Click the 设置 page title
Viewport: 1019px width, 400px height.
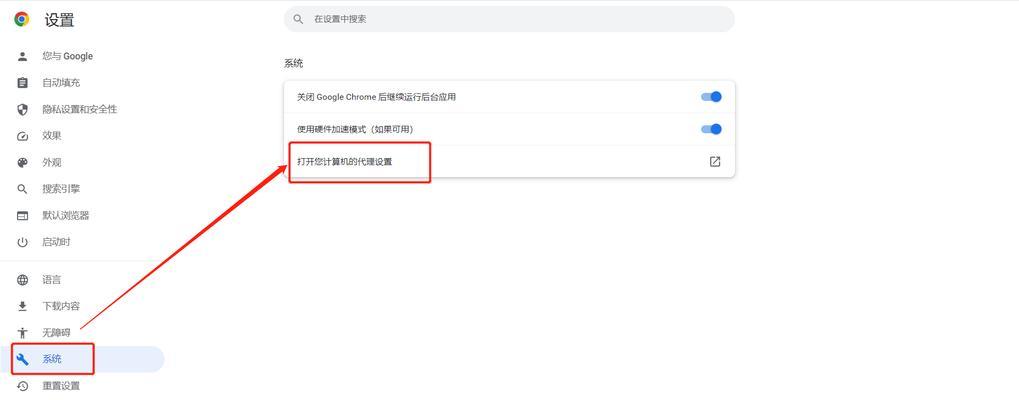[59, 20]
